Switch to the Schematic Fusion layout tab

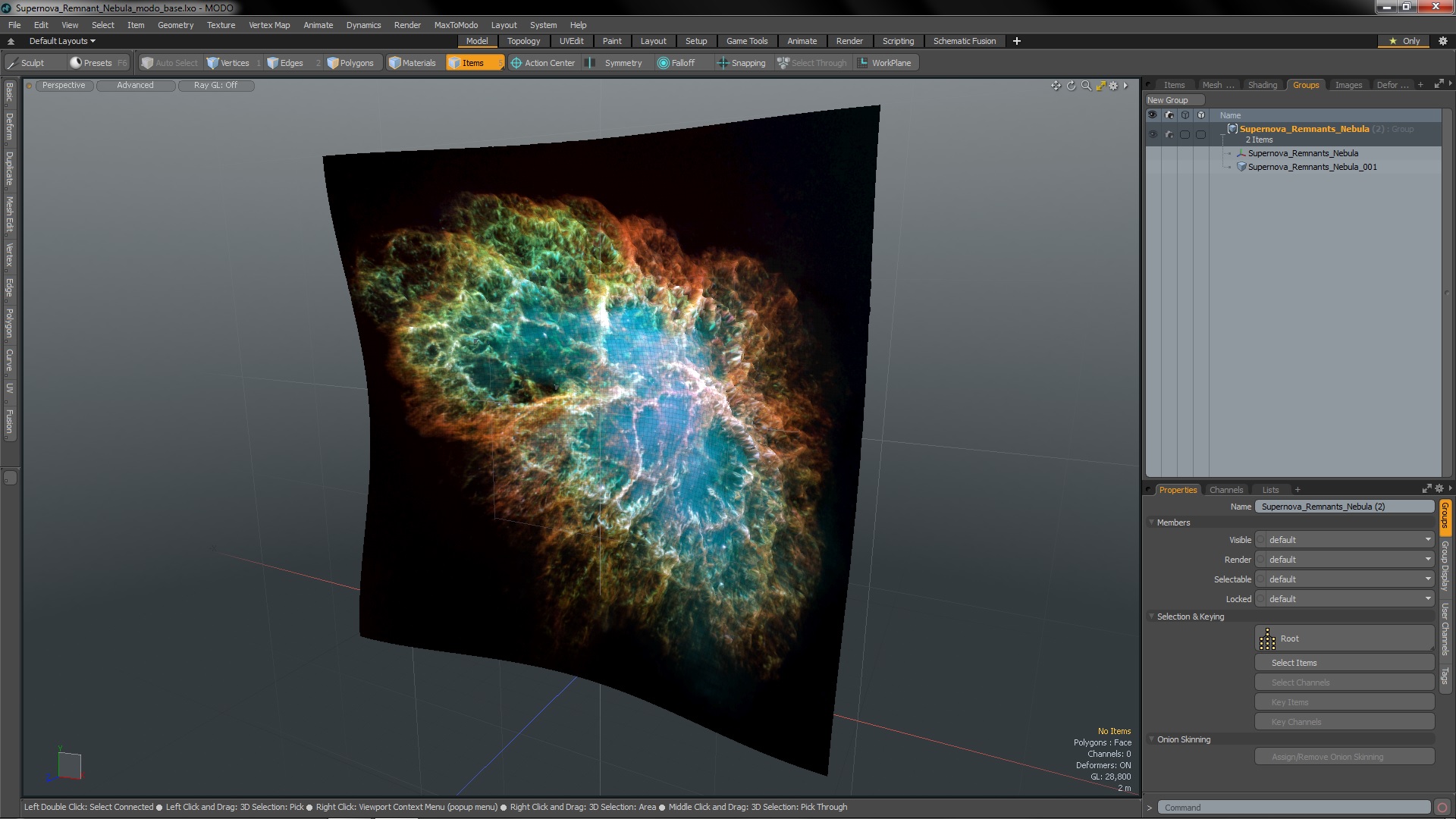coord(965,41)
